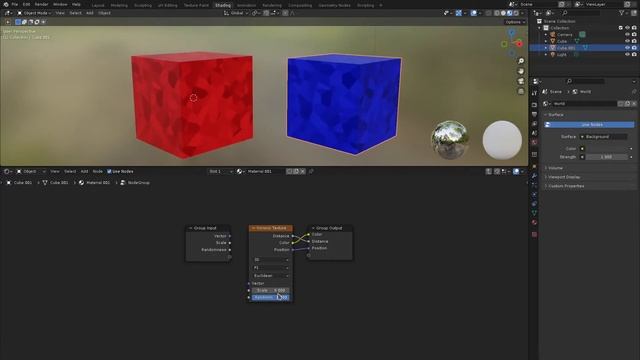Collapse the Collection tree in outliner
Viewport: 640px width, 360px height.
[x=539, y=28]
